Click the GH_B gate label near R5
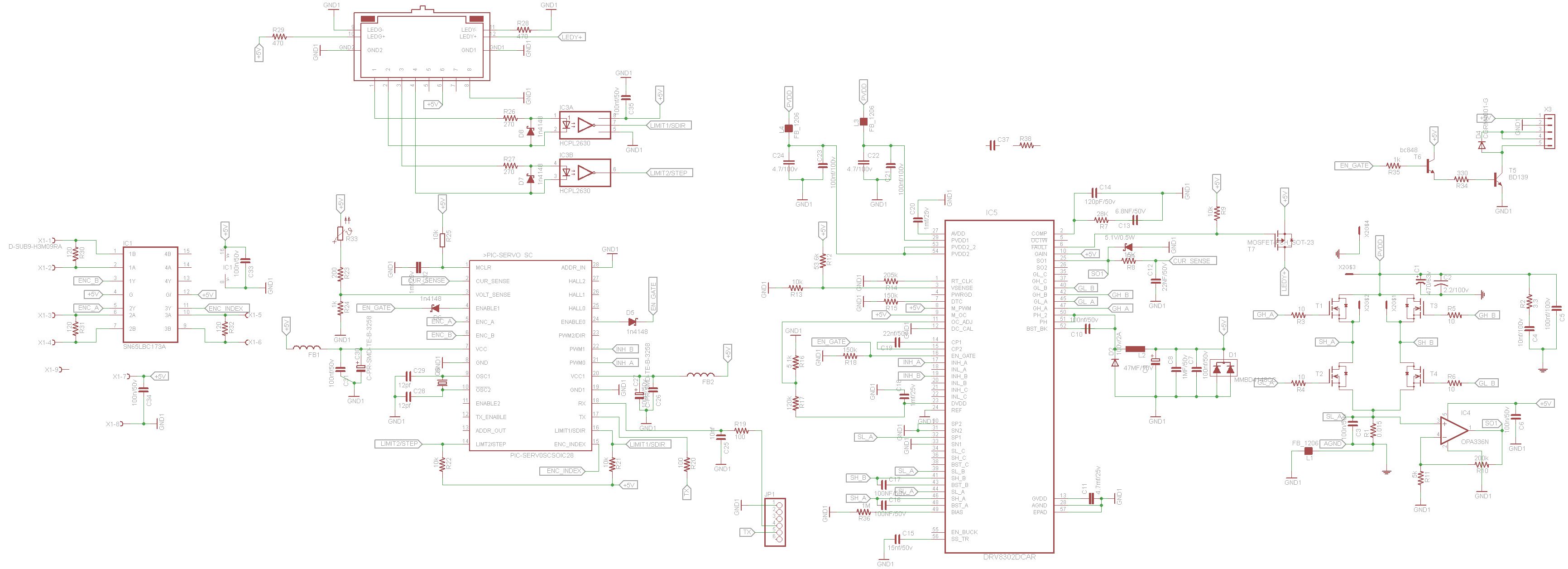The width and height of the screenshot is (1568, 569). [x=1486, y=315]
